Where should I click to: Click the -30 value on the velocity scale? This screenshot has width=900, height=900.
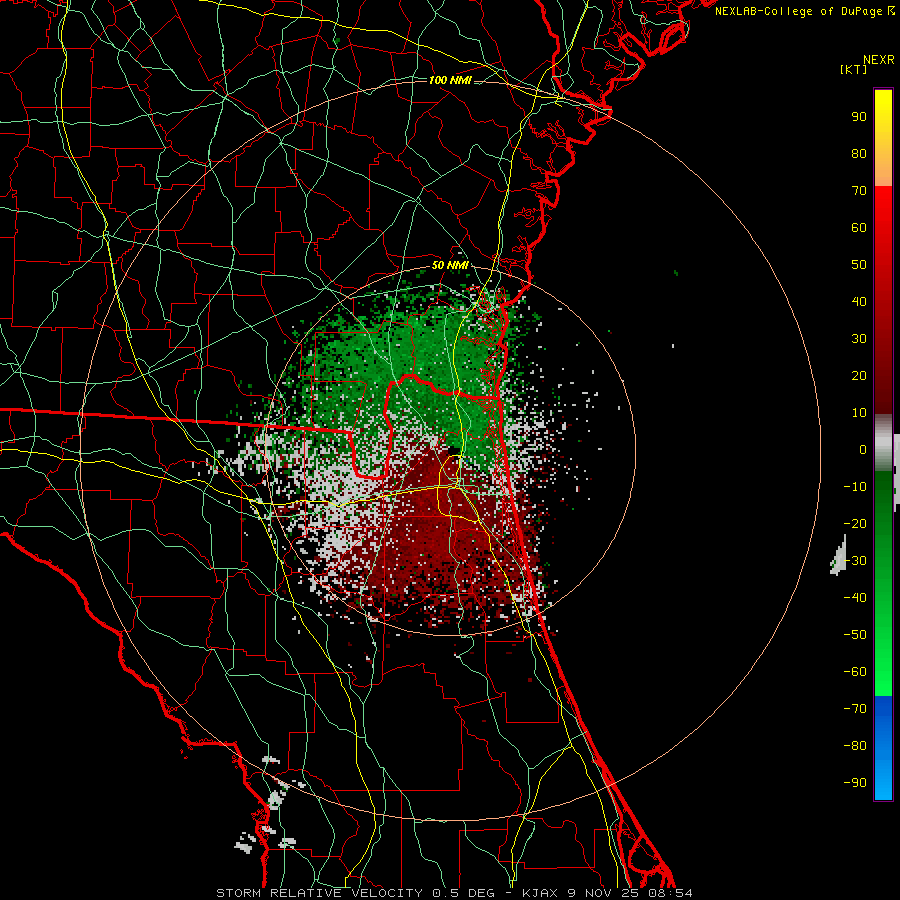[855, 561]
